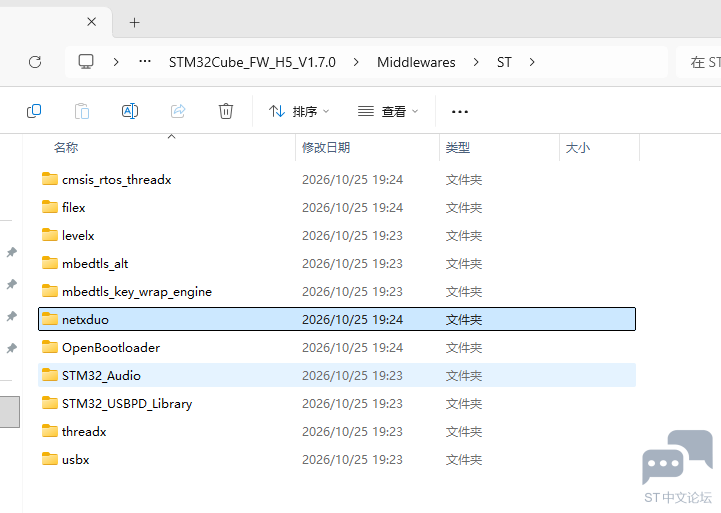Expand chevron after Middlewares breadcrumb
The height and width of the screenshot is (513, 721).
pyautogui.click(x=476, y=62)
